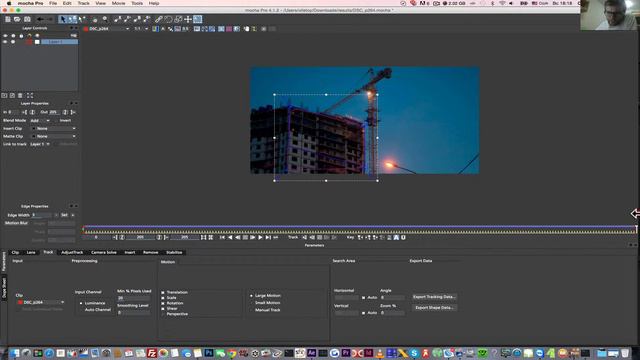Image resolution: width=640 pixels, height=360 pixels.
Task: Click the New Project icon
Action: pyautogui.click(x=7, y=19)
